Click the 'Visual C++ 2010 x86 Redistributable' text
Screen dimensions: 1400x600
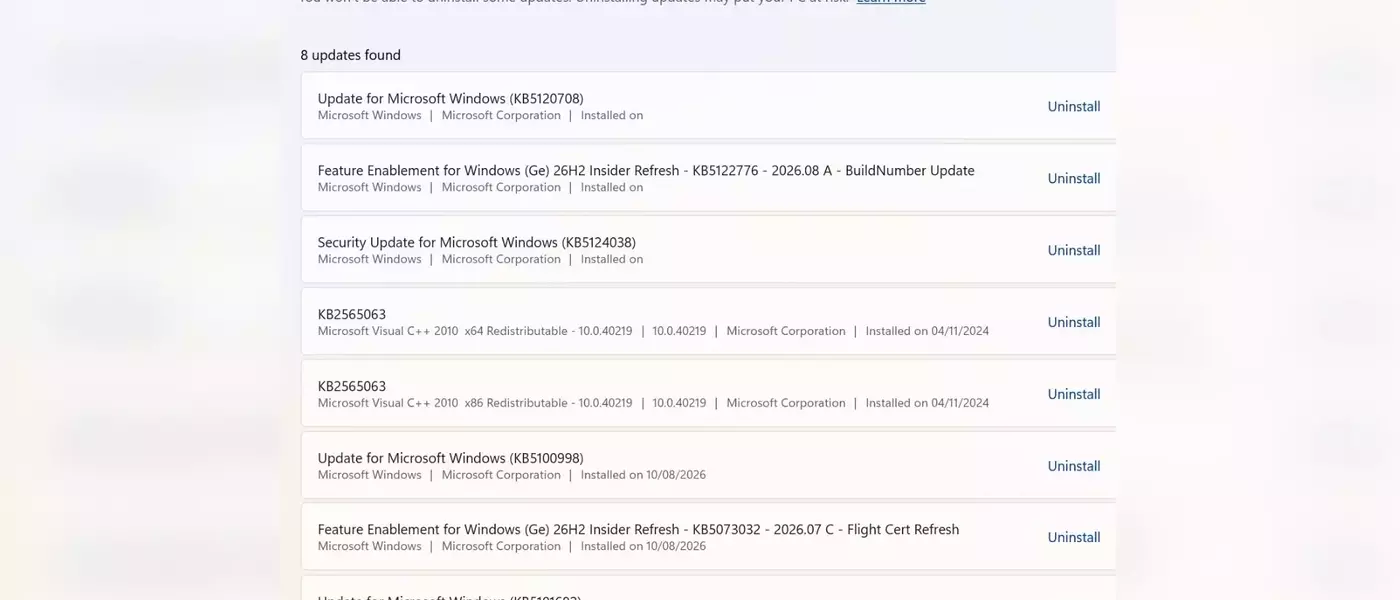tap(475, 403)
